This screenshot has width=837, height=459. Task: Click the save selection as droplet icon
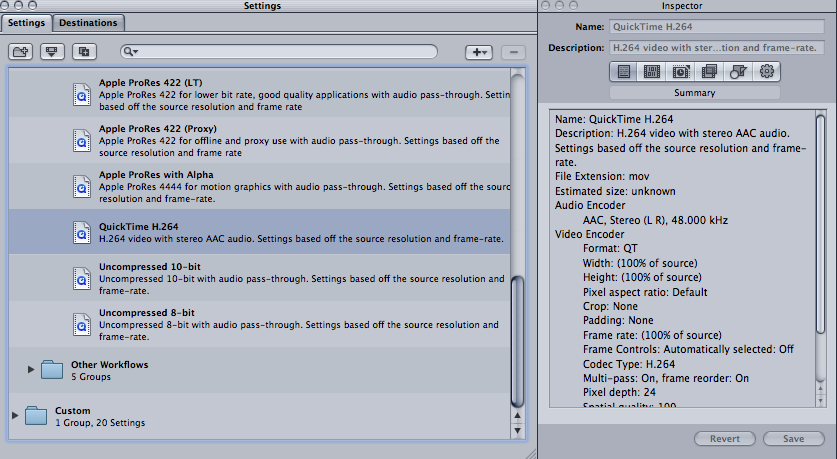[52, 52]
